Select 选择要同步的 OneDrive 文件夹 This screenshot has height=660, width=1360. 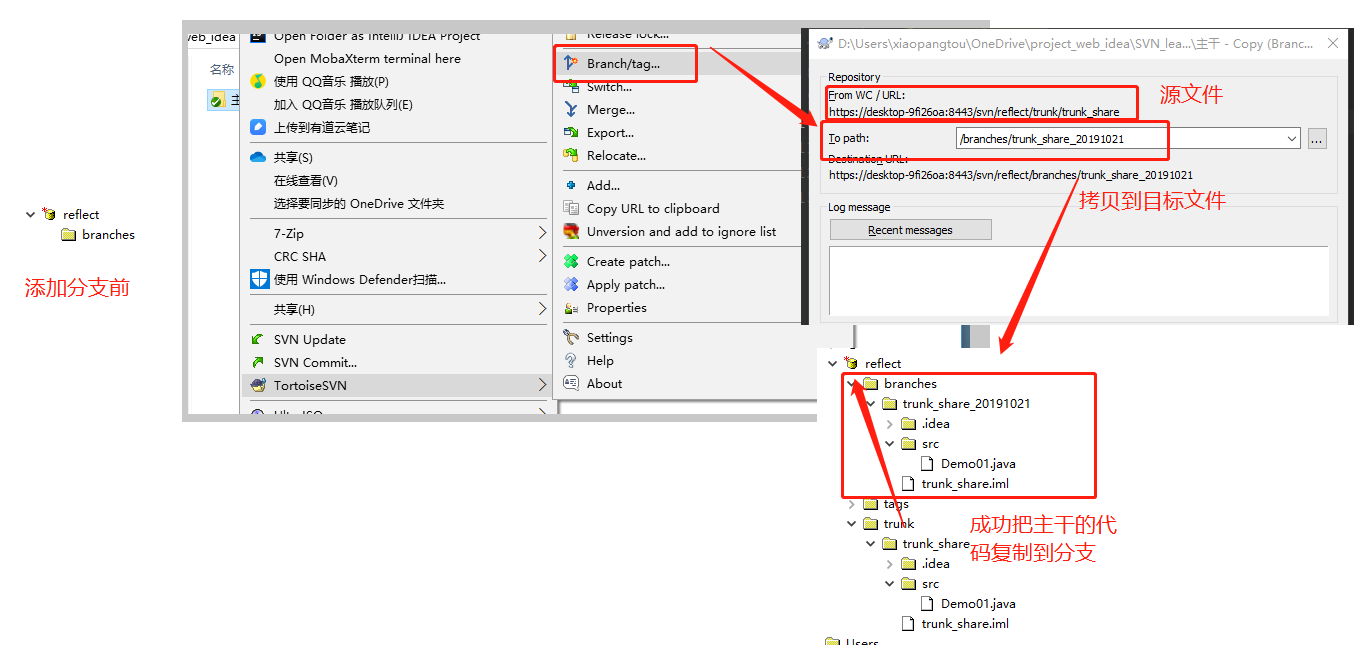[358, 204]
